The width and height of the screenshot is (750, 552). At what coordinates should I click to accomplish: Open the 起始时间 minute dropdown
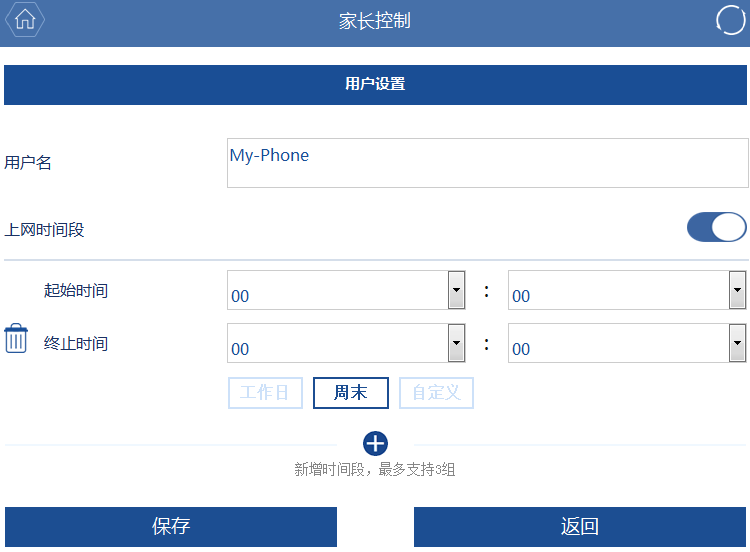coord(627,290)
